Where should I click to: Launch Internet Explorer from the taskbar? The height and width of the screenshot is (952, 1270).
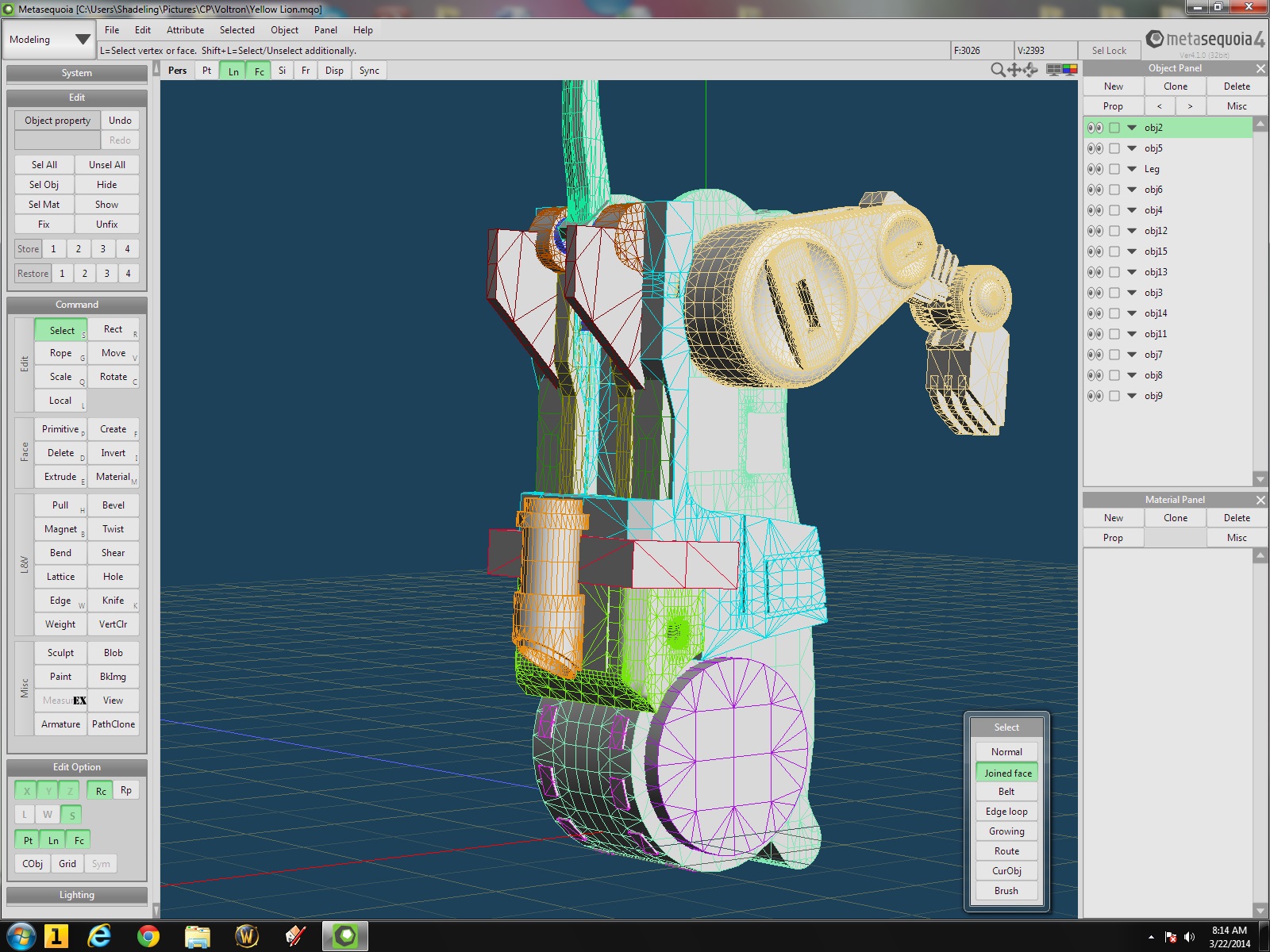coord(99,937)
